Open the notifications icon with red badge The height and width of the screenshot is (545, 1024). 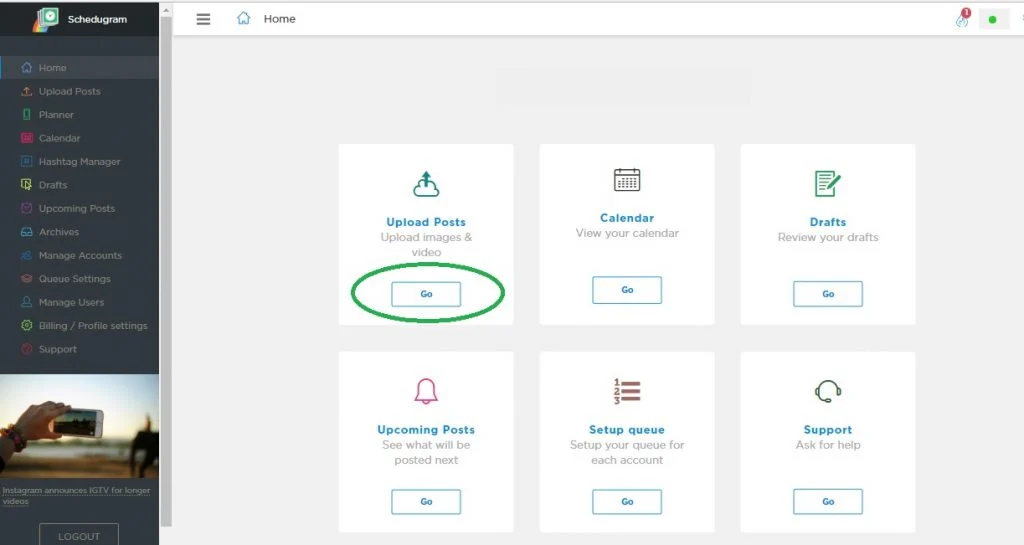coord(963,18)
